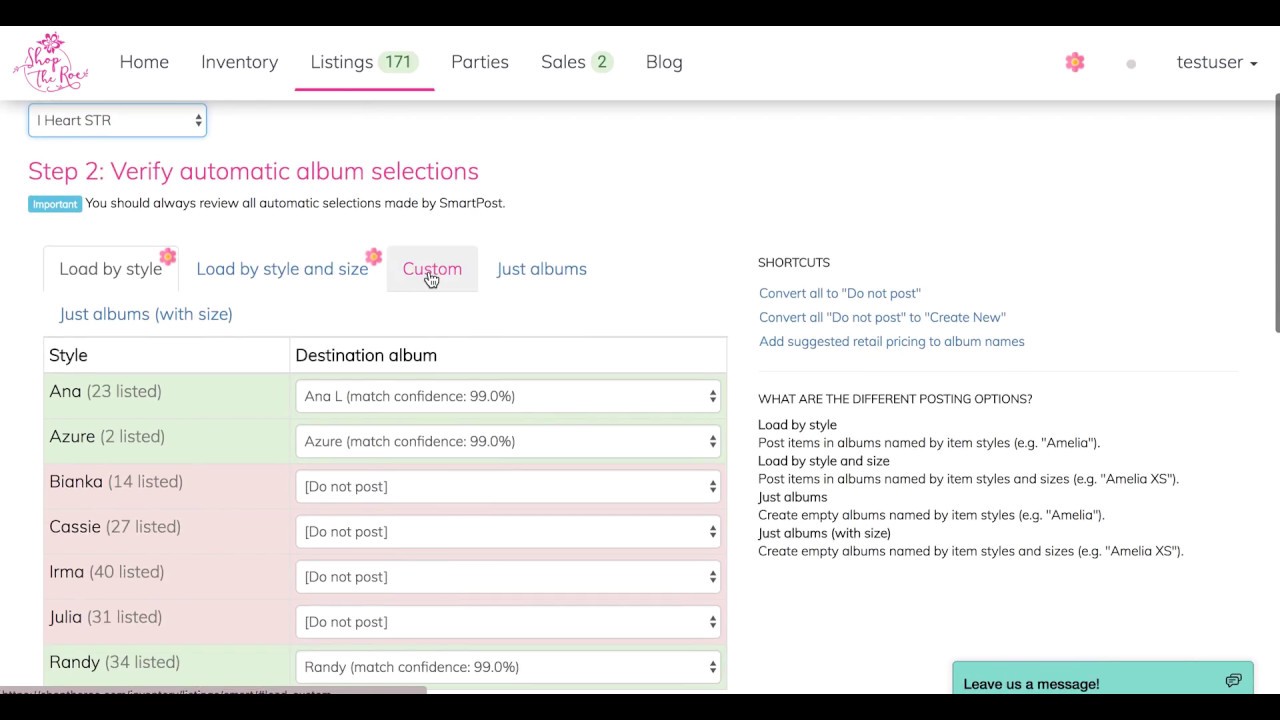Image resolution: width=1280 pixels, height=720 pixels.
Task: Open Just albums (with size) tab
Action: 146,314
